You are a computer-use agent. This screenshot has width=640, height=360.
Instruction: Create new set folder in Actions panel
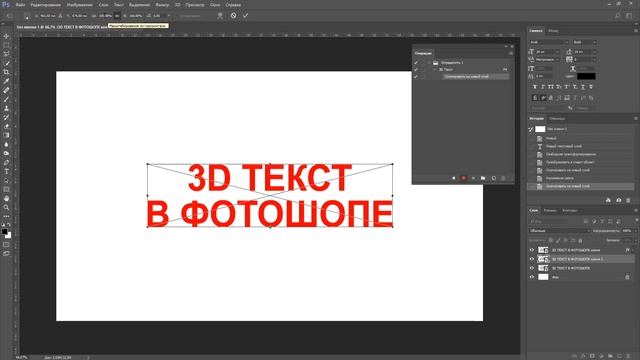click(483, 178)
